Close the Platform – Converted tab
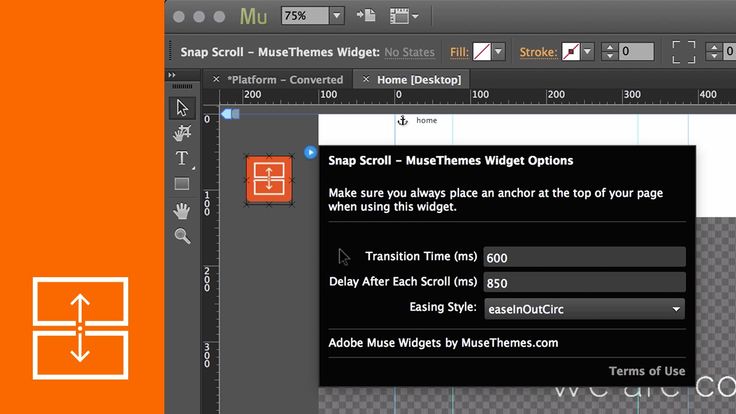This screenshot has width=736, height=414. 216,79
